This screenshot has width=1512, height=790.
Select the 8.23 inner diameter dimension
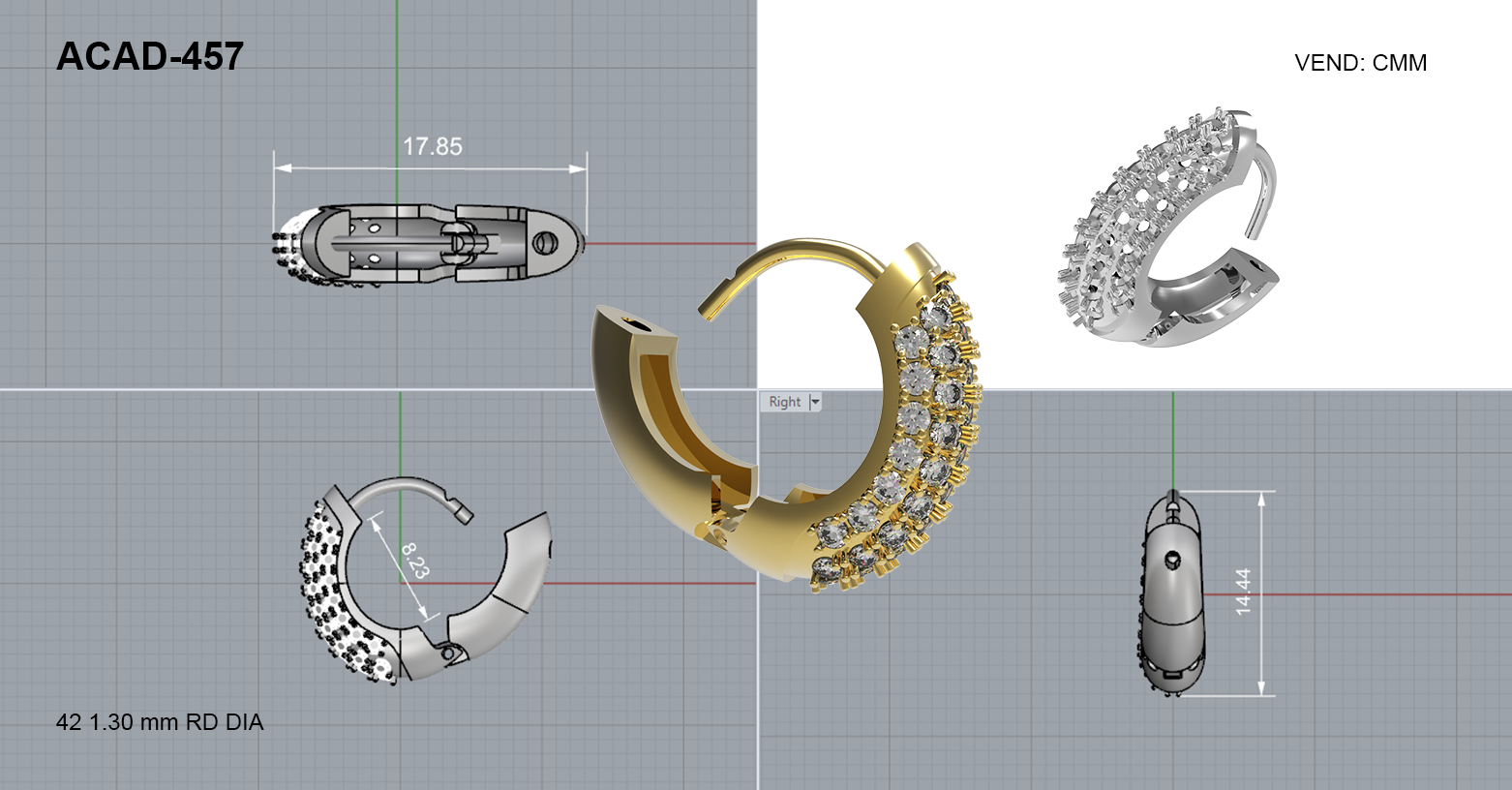(x=414, y=561)
